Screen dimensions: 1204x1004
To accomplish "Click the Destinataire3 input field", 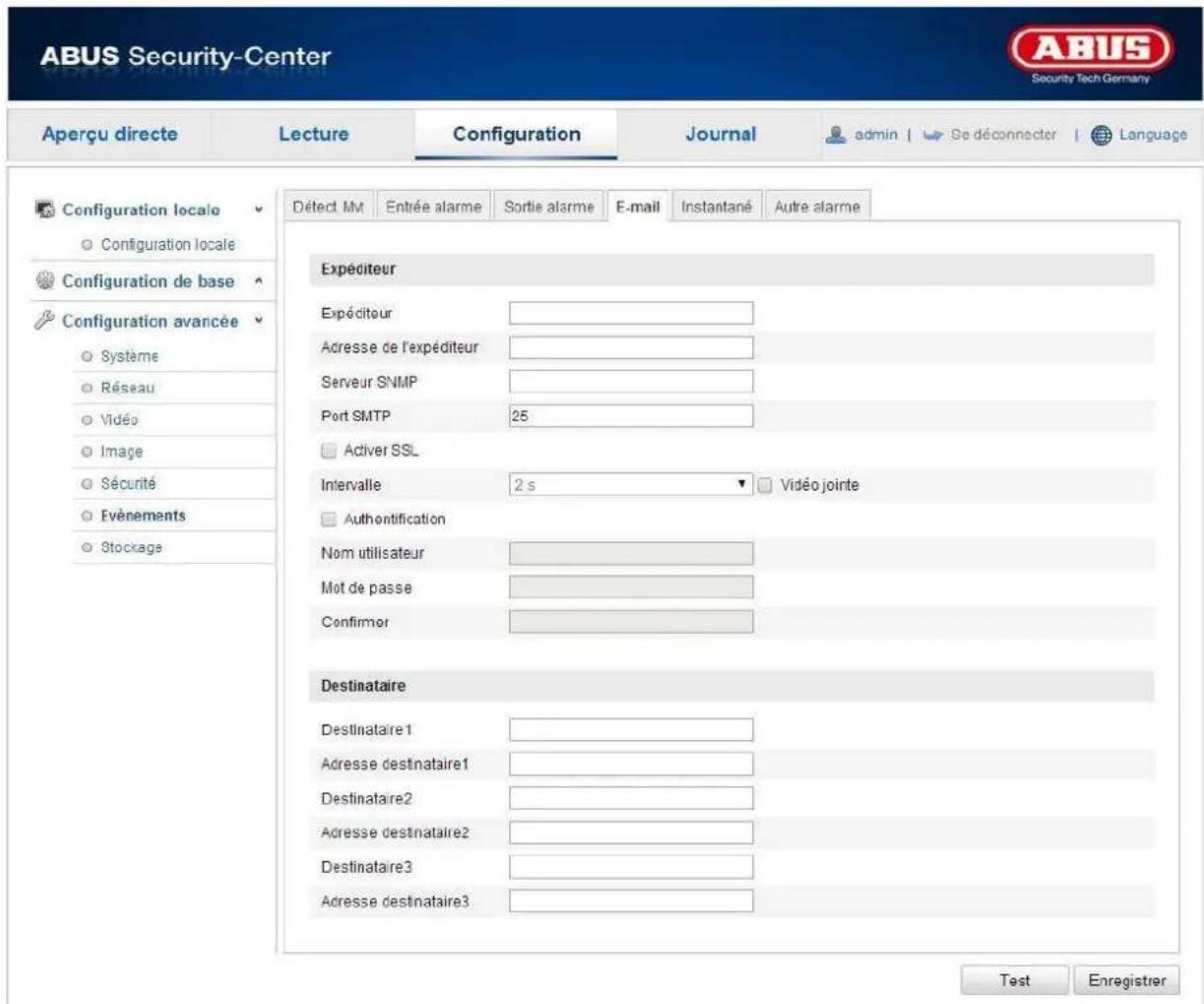I will point(631,867).
